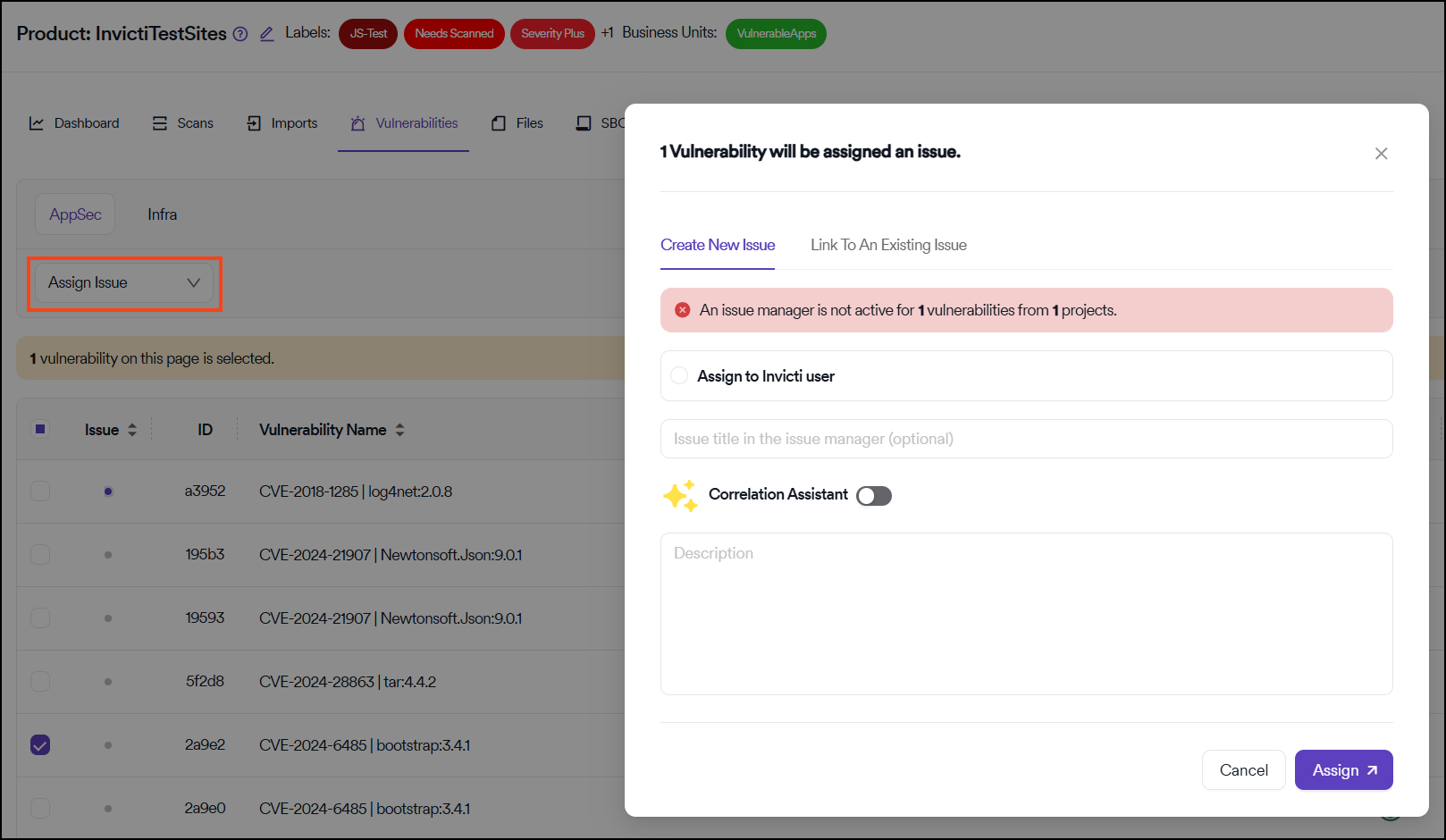Screen dimensions: 1446x840
Task: Close the assign issue dialog with X
Action: point(1381,154)
